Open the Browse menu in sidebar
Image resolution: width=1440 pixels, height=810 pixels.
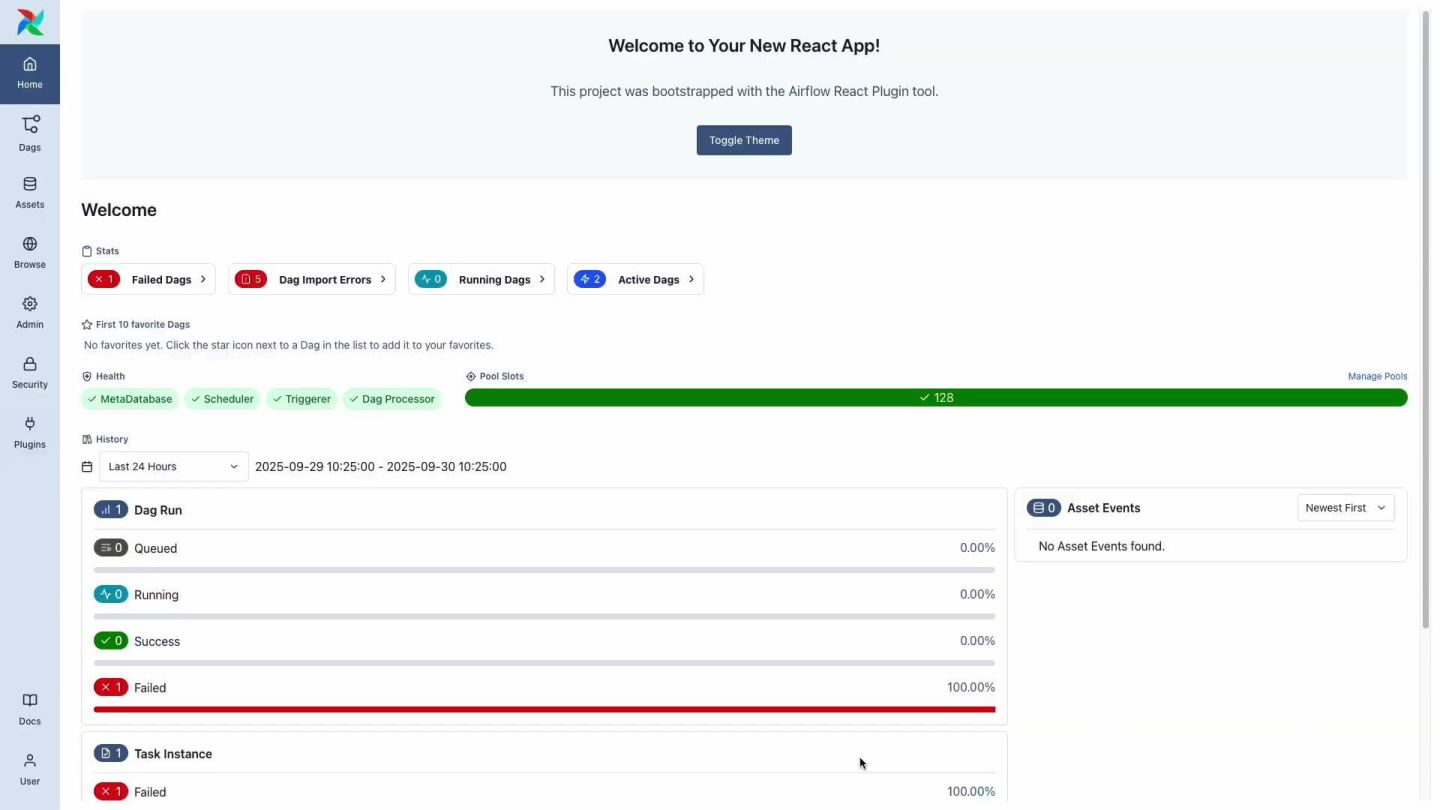[30, 254]
